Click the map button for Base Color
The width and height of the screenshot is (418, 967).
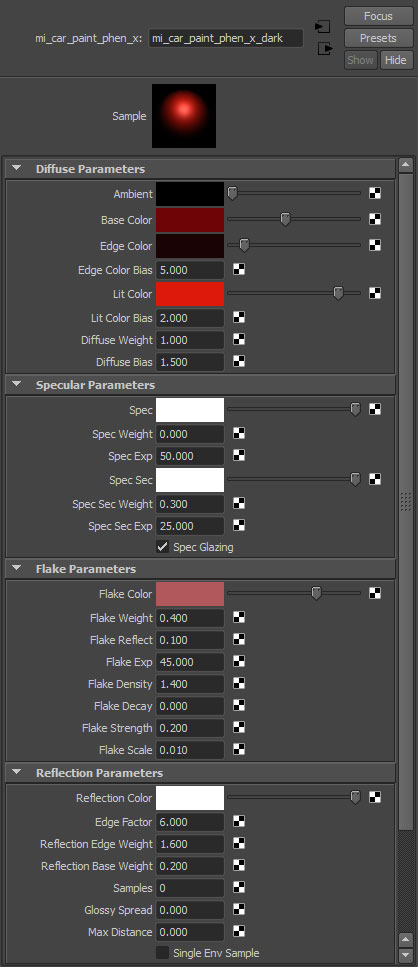375,220
